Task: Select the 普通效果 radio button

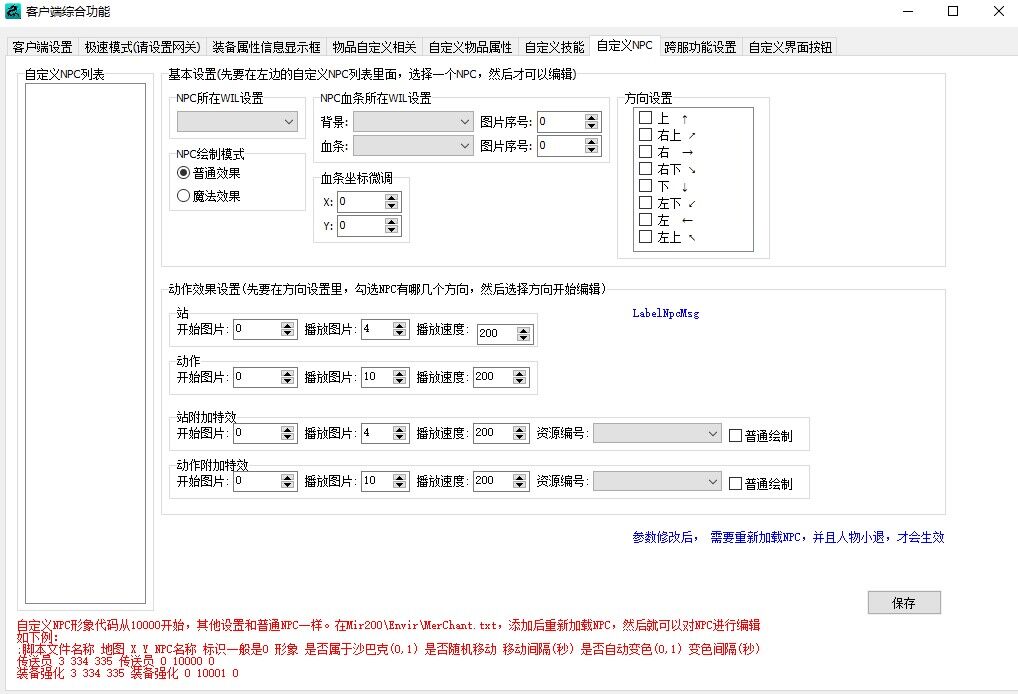Action: tap(208, 173)
